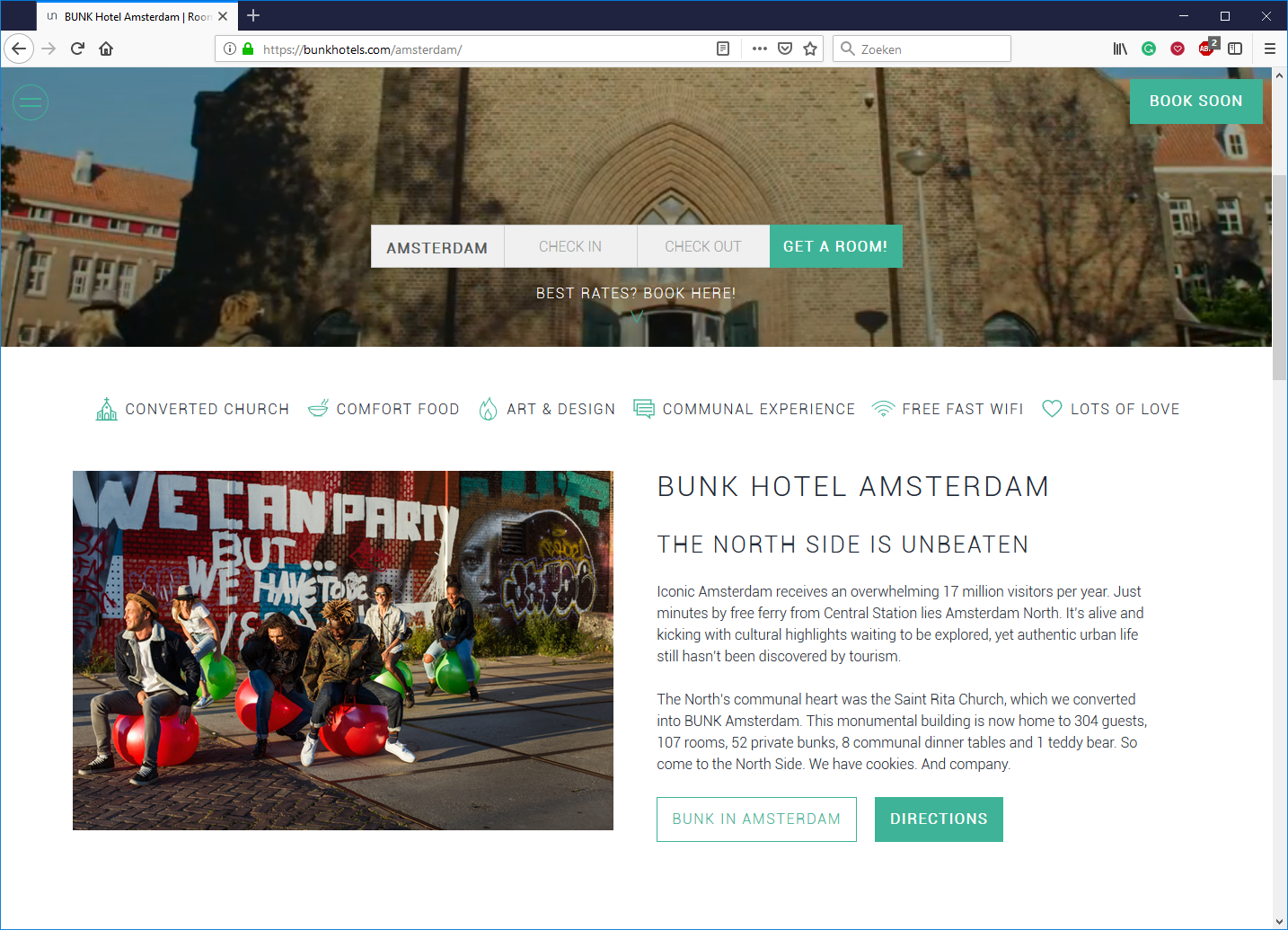This screenshot has width=1288, height=930.
Task: Open the Library toolbar icon
Action: 1120,49
